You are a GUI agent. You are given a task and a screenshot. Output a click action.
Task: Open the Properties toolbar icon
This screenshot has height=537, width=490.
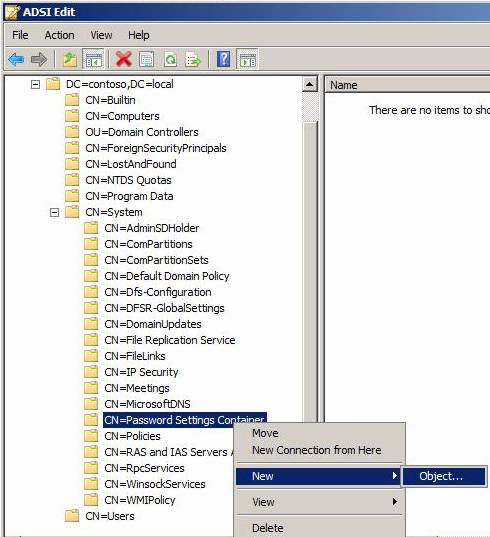click(147, 60)
